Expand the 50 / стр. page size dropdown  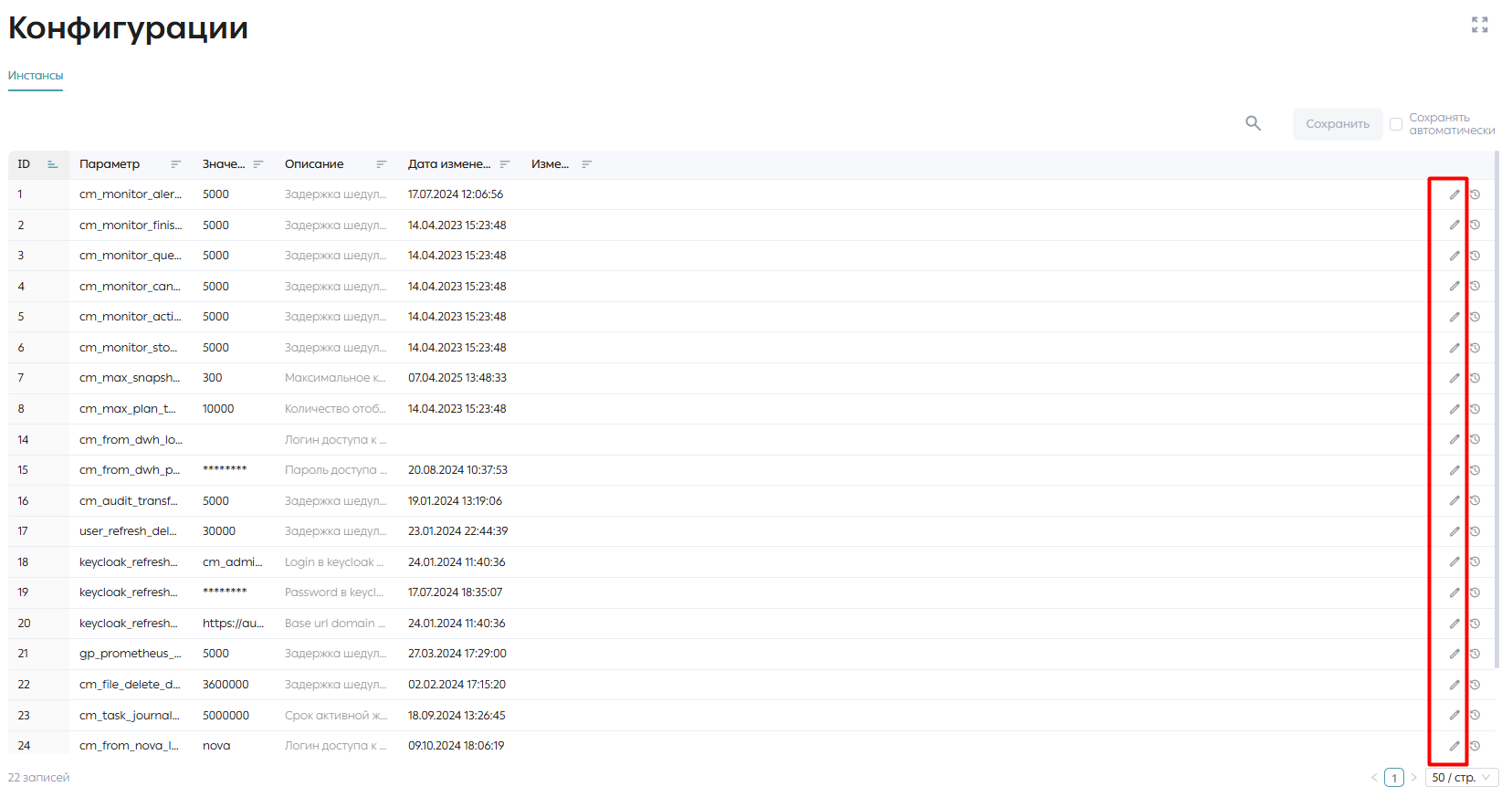tap(1462, 778)
